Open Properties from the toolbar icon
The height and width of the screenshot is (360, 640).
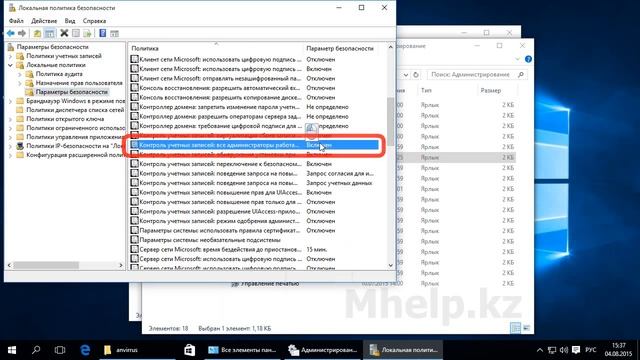pyautogui.click(x=76, y=33)
